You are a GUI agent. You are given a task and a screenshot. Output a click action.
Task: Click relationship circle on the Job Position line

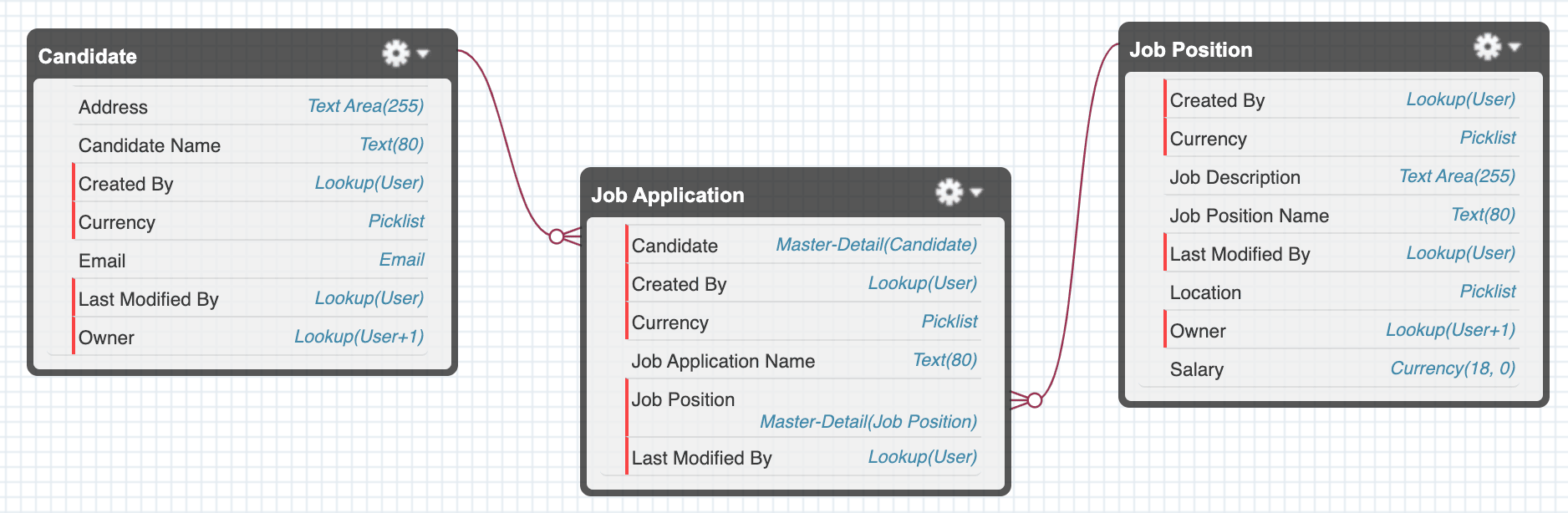tap(1035, 400)
